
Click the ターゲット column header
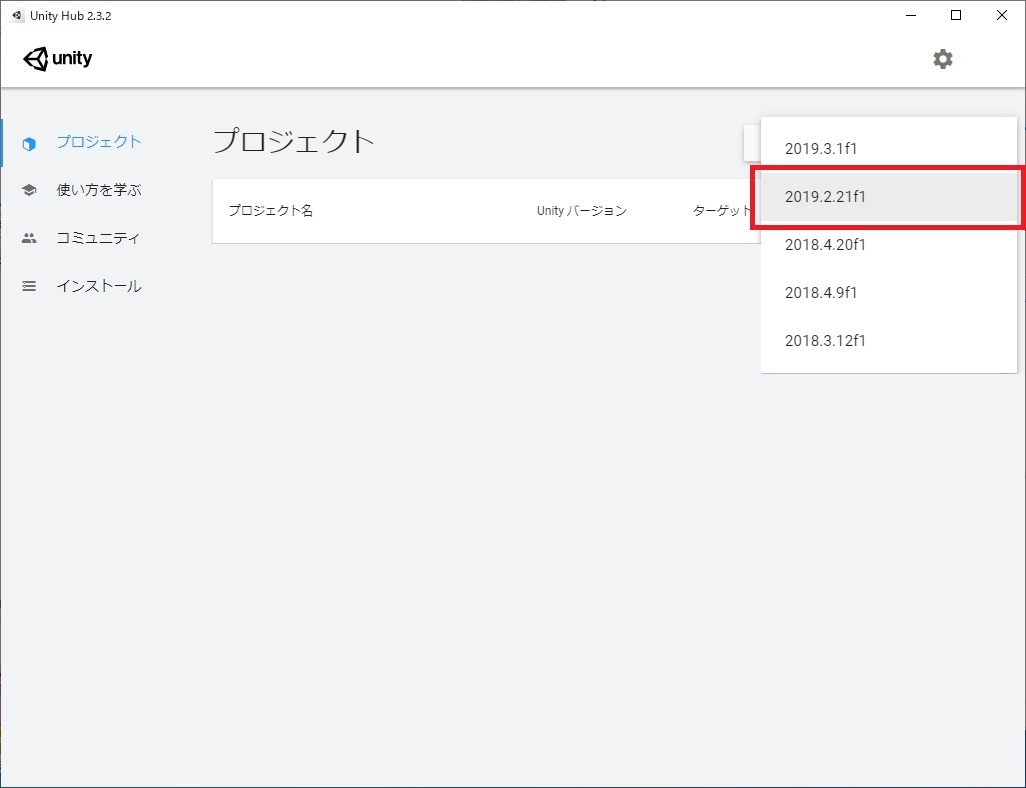[x=722, y=211]
